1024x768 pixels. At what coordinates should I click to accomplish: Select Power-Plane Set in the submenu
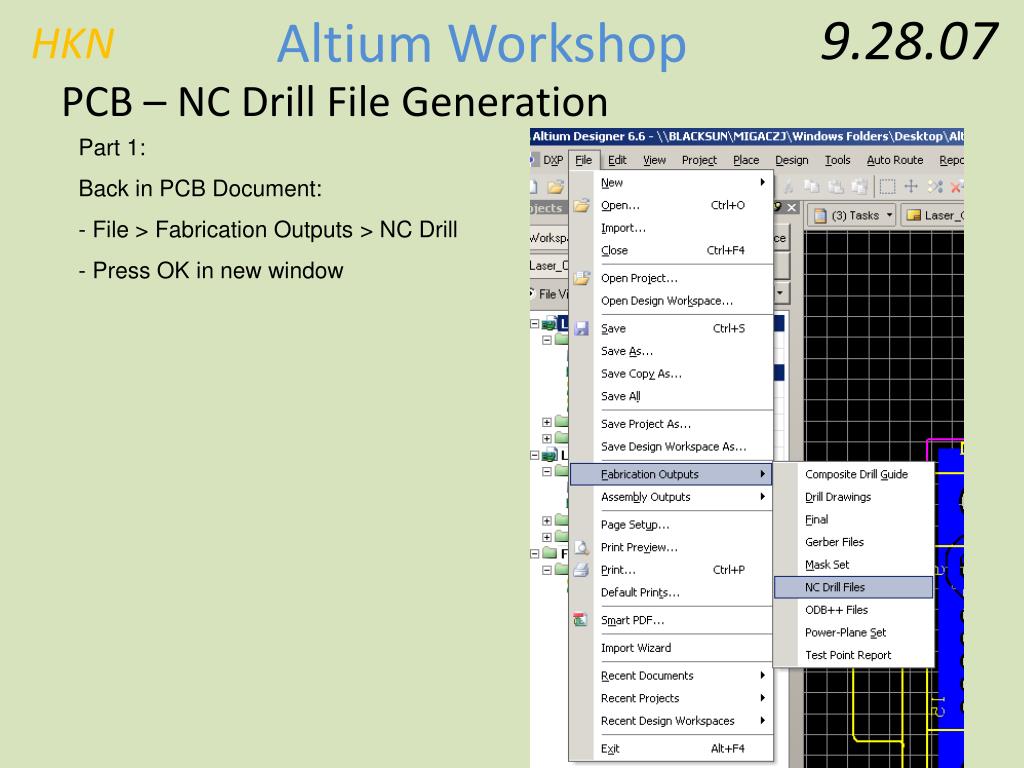tap(854, 632)
